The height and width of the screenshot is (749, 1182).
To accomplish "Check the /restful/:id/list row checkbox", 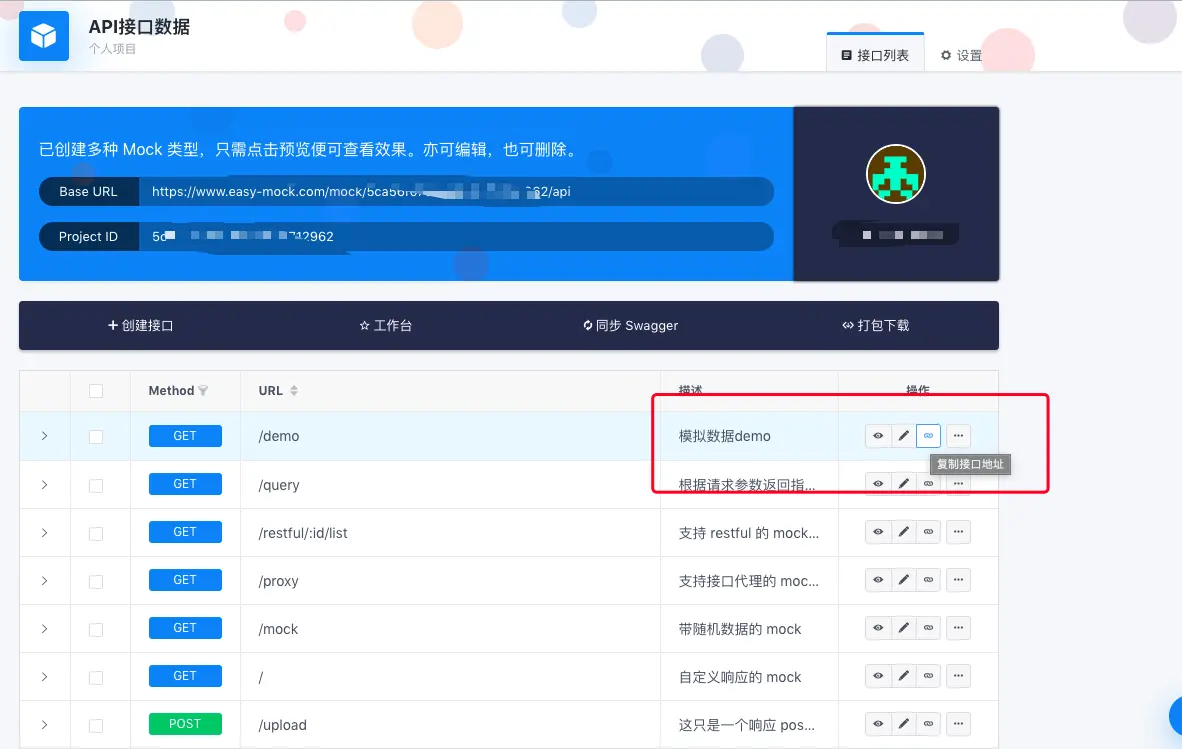I will pos(96,533).
